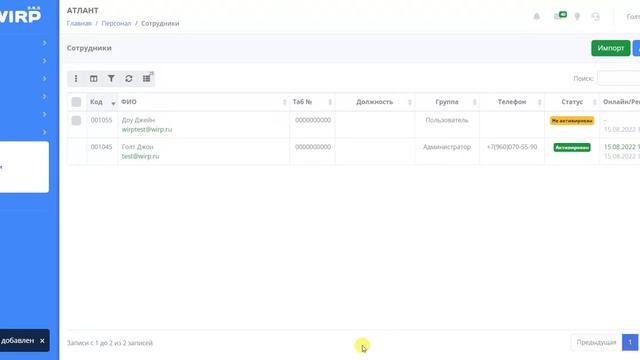Open messages icon with green badge
The width and height of the screenshot is (640, 360).
point(559,16)
